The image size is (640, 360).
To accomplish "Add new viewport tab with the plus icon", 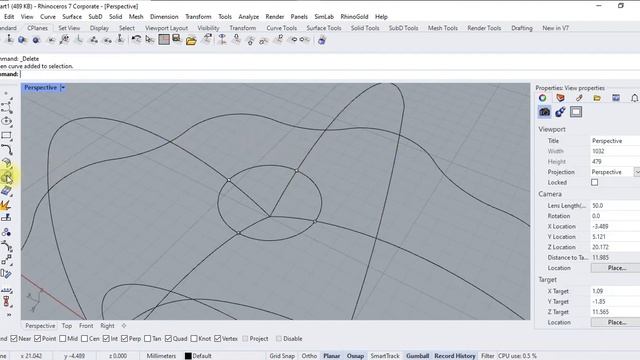I will pyautogui.click(x=124, y=326).
